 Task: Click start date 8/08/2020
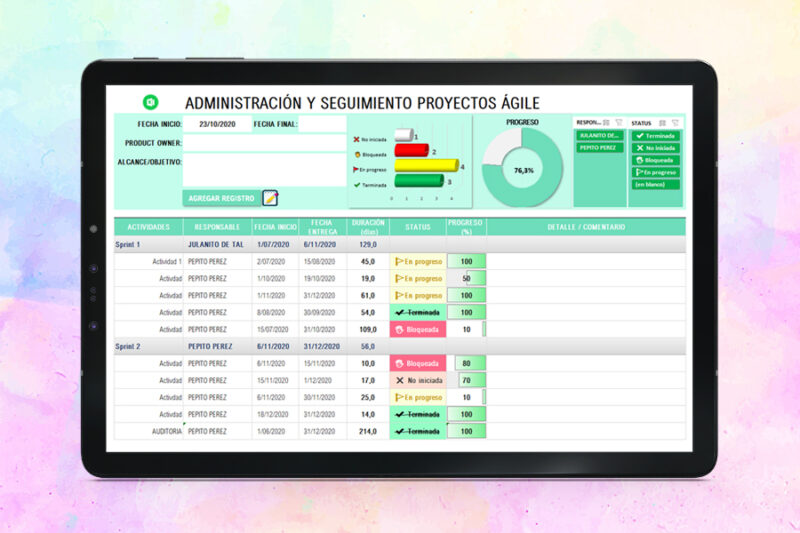point(271,313)
